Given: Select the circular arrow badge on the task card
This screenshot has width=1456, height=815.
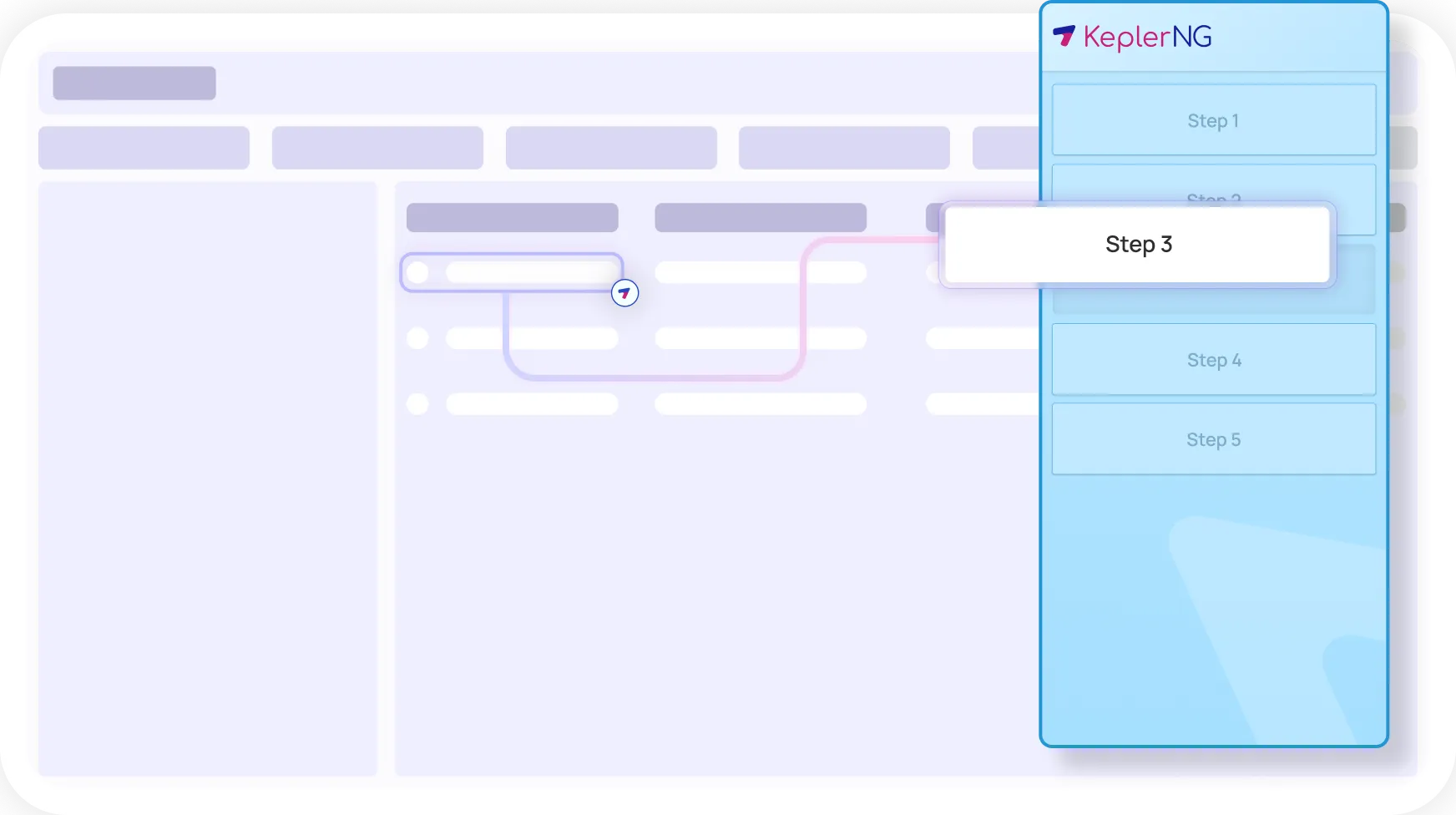Looking at the screenshot, I should (x=624, y=293).
